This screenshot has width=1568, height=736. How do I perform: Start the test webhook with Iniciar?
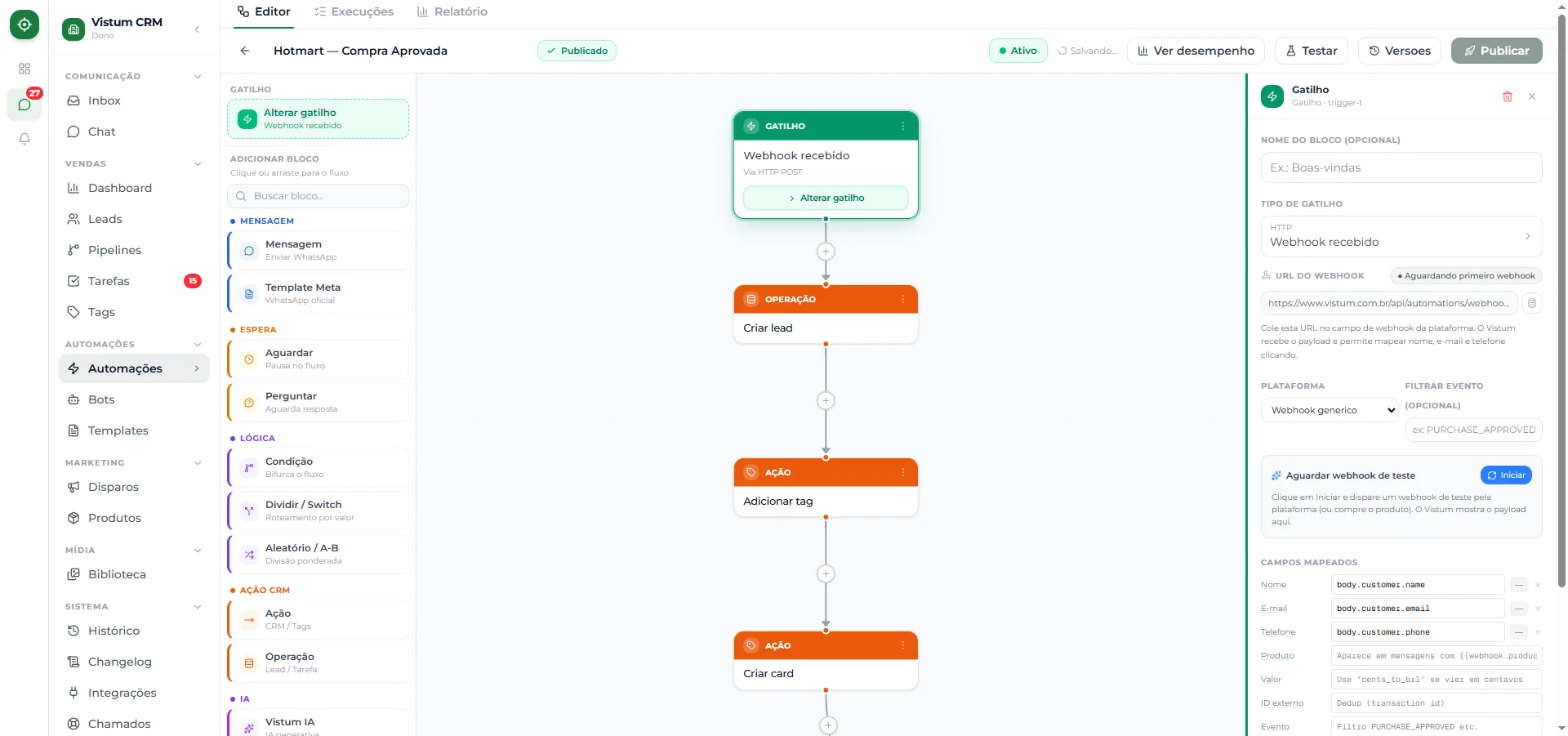[x=1506, y=475]
